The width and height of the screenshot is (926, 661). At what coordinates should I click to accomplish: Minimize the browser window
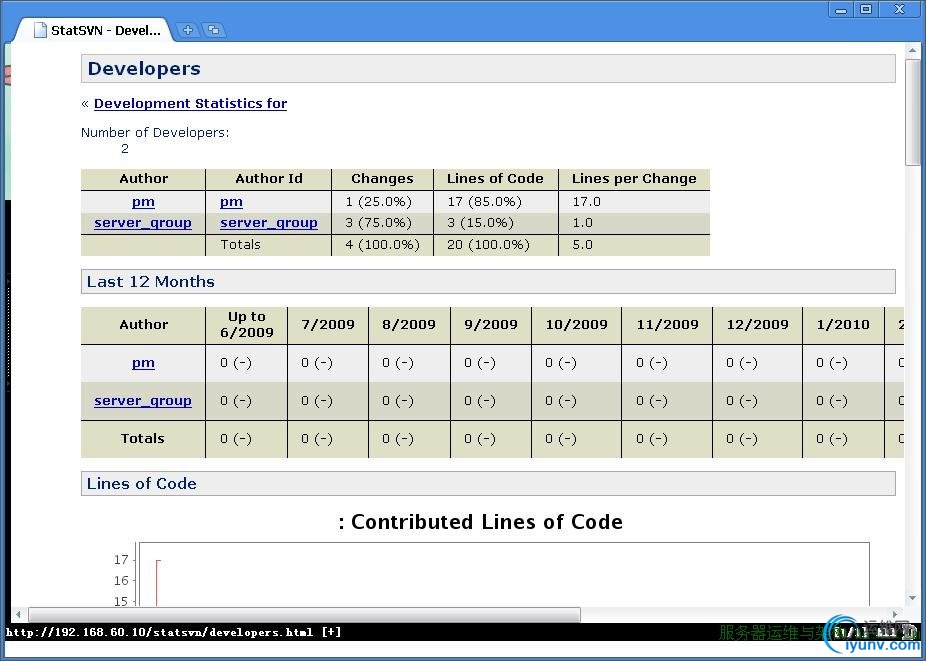841,9
